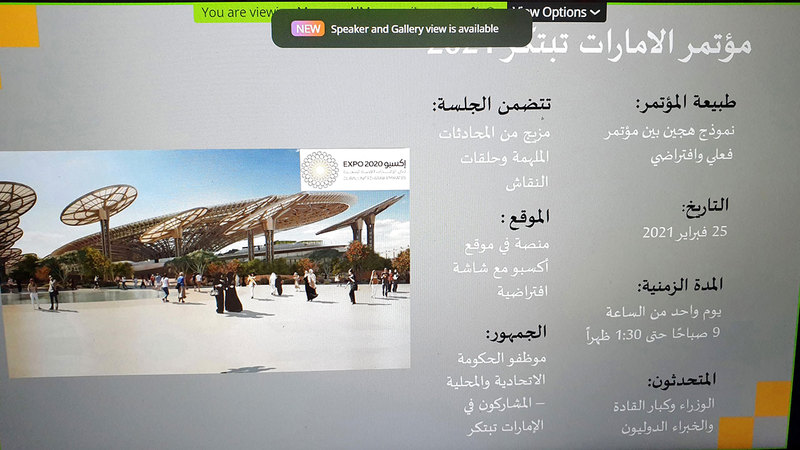Click the "EXPO 2020" text in the logo
The image size is (800, 450).
point(364,160)
